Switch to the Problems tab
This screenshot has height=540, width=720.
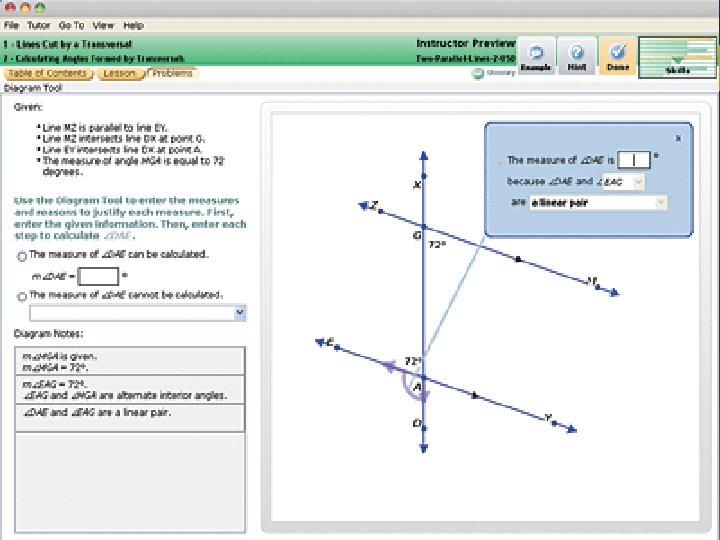172,73
